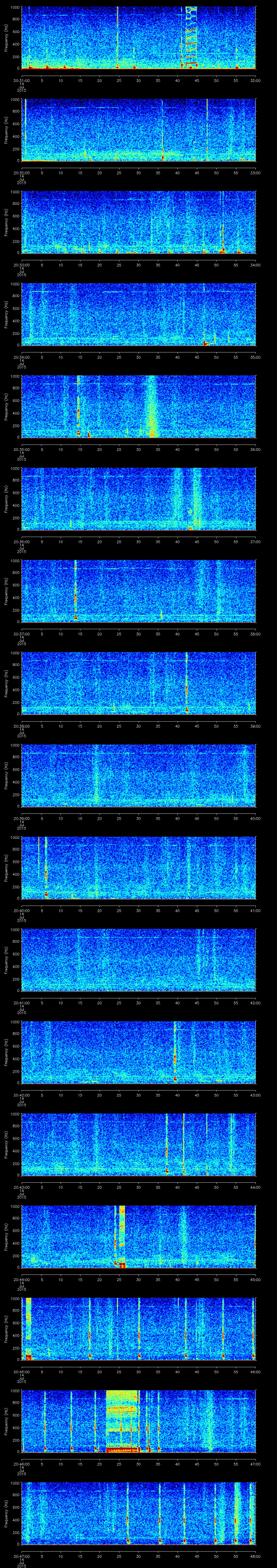Screen dimensions: 277x1568
Task: Pick the spectrogram panel starting at 20:34:00
Action: click(x=139, y=314)
